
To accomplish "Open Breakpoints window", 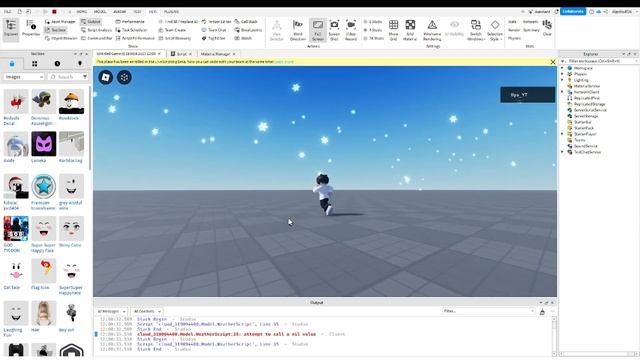I will pyautogui.click(x=248, y=30).
